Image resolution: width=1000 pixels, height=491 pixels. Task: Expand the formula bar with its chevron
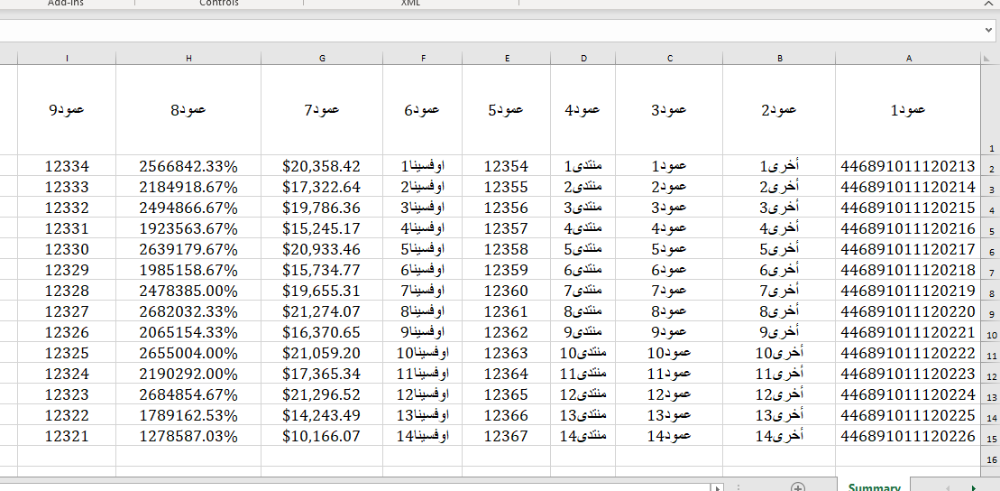click(x=988, y=31)
